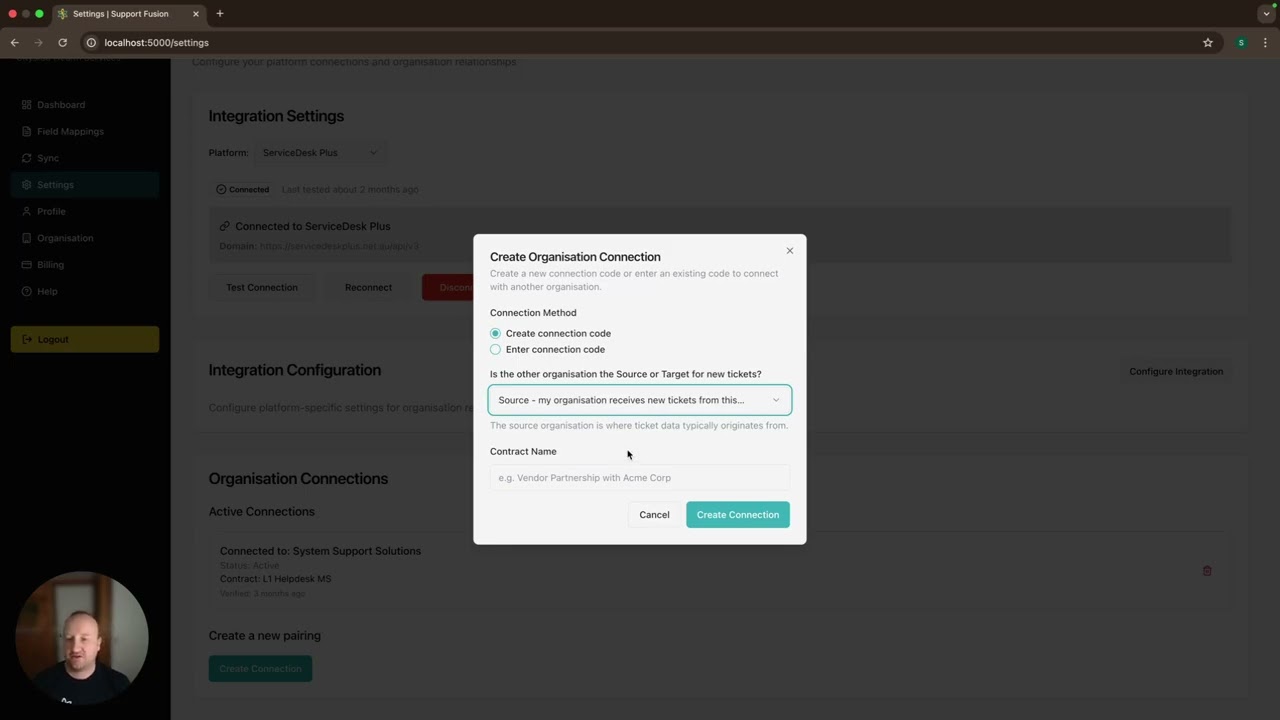Click the browser reload button

(62, 43)
